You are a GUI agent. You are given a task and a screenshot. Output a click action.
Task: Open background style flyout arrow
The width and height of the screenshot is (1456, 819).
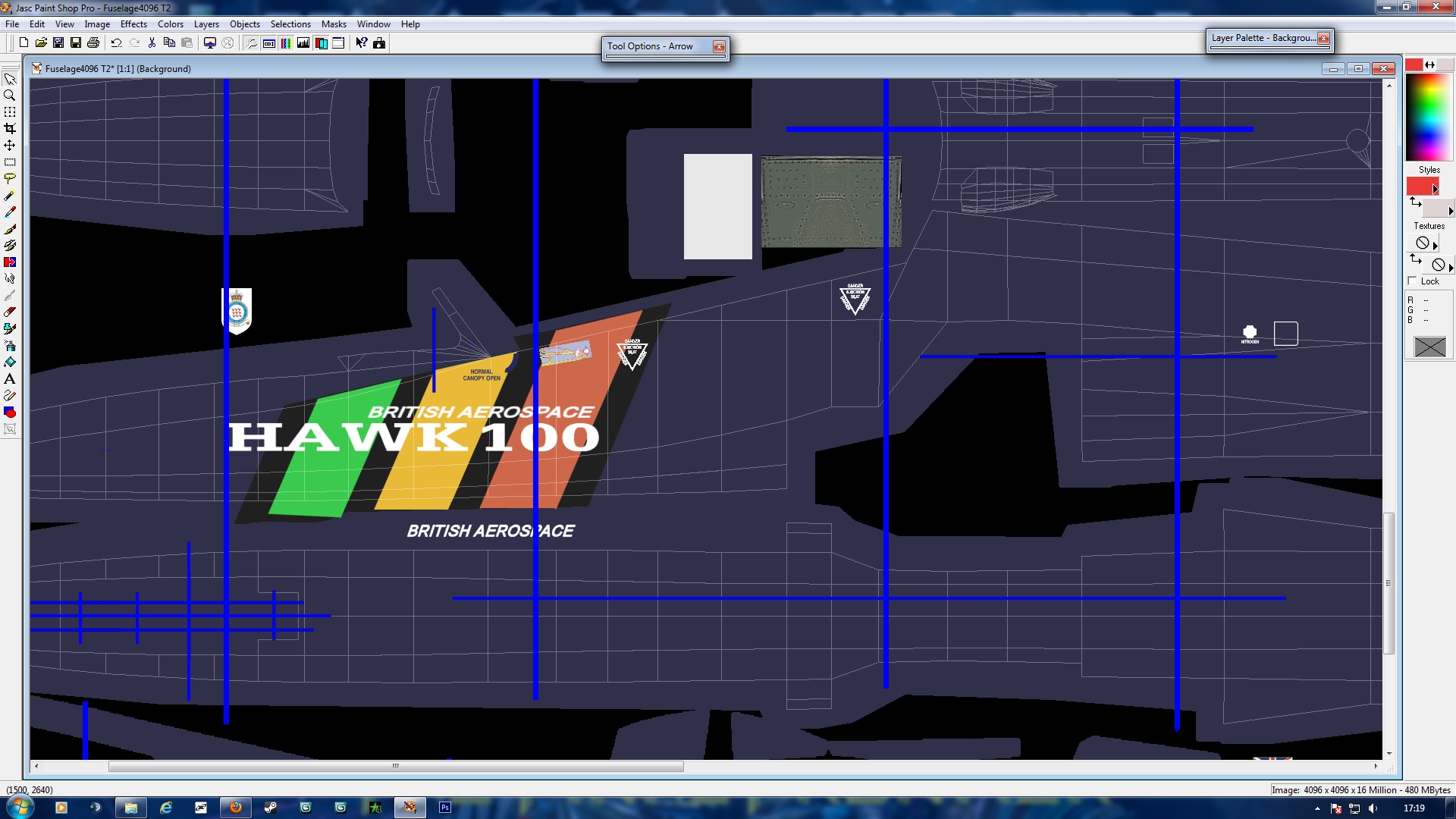pos(1451,212)
